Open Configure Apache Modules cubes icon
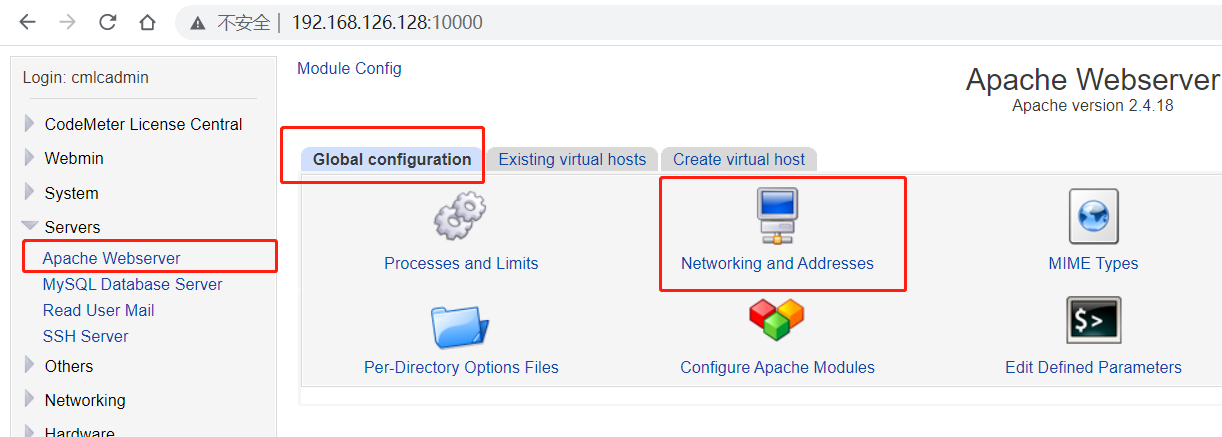This screenshot has height=437, width=1222. tap(777, 321)
